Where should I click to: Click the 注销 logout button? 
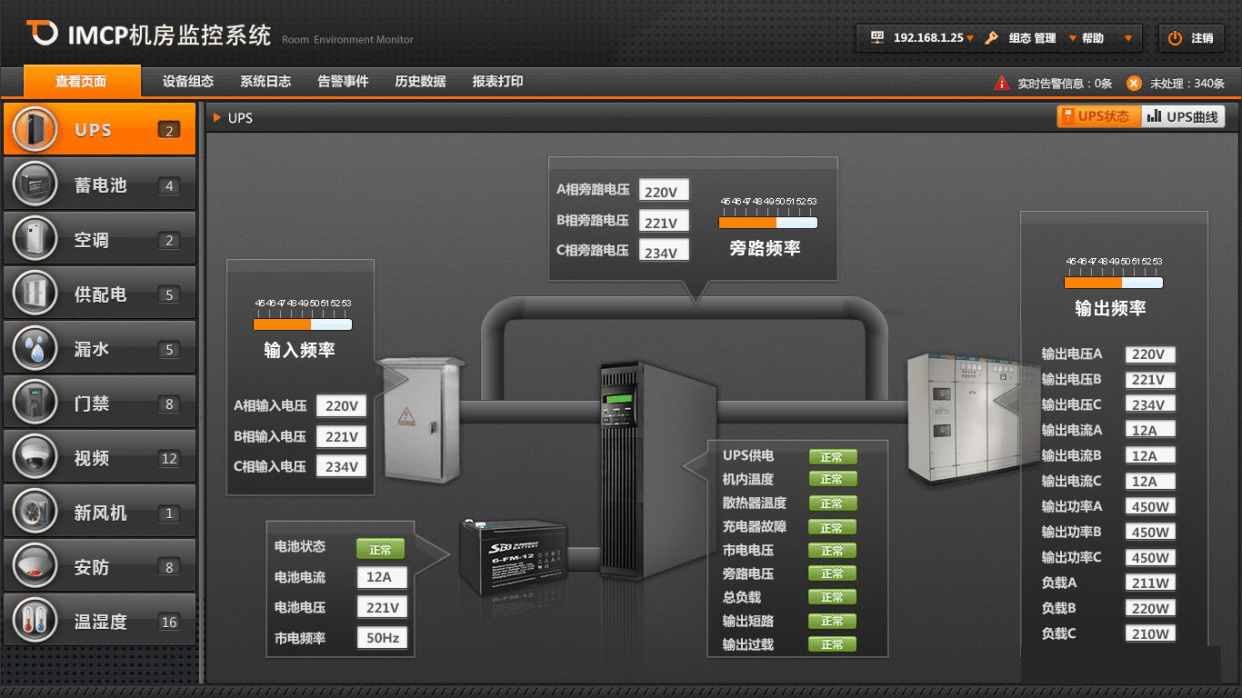pyautogui.click(x=1190, y=38)
